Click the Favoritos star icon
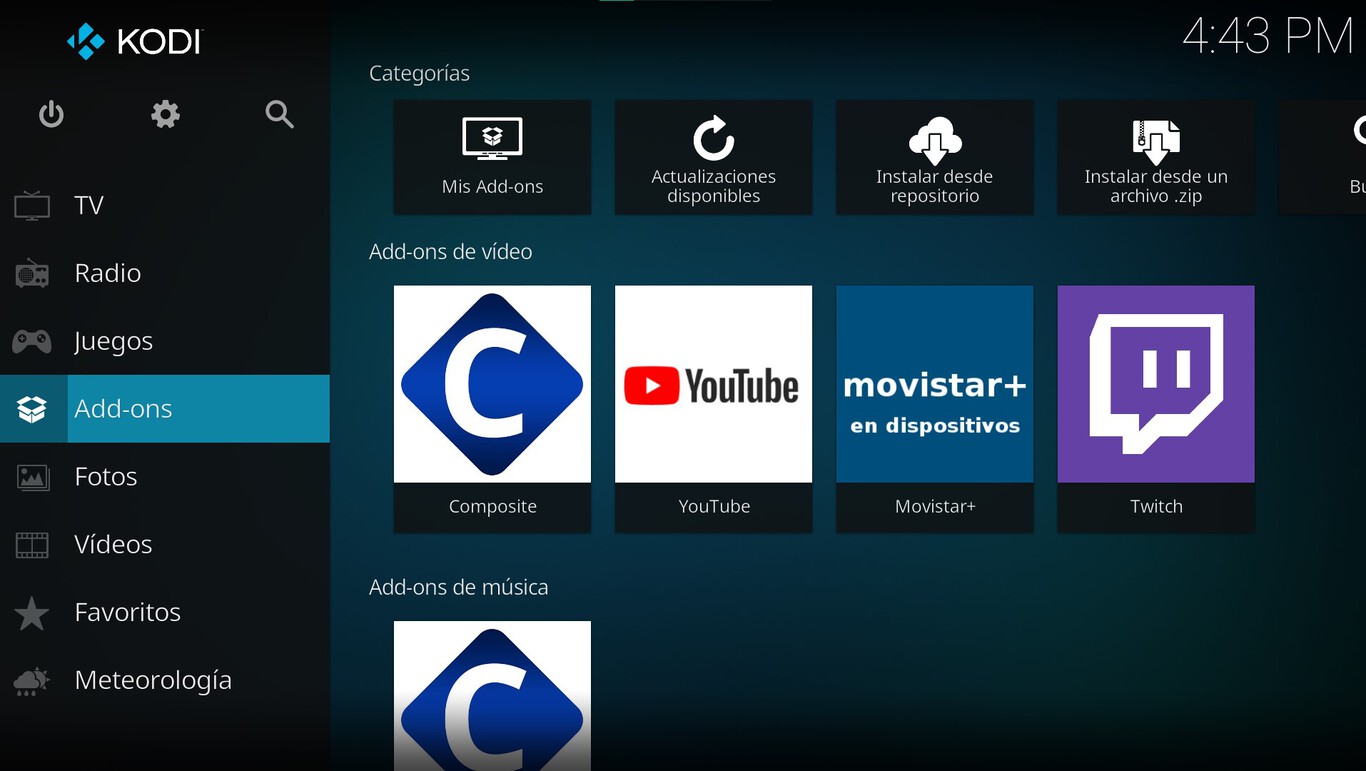This screenshot has width=1366, height=771. [33, 612]
